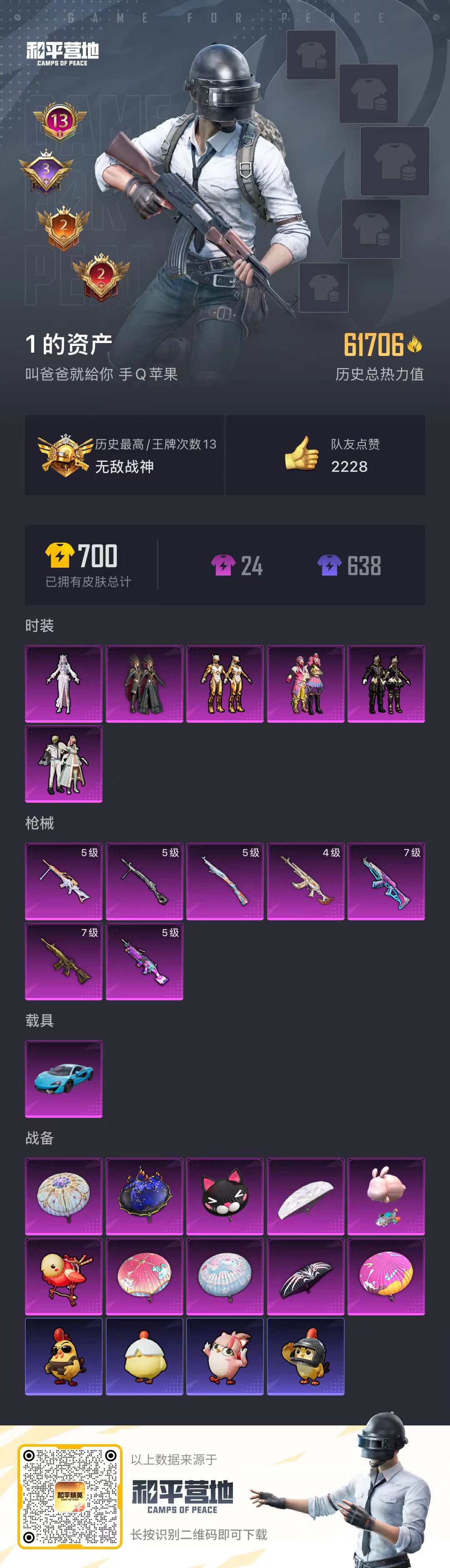Click the 和平营地 logo at top
450x1568 pixels.
[x=62, y=54]
